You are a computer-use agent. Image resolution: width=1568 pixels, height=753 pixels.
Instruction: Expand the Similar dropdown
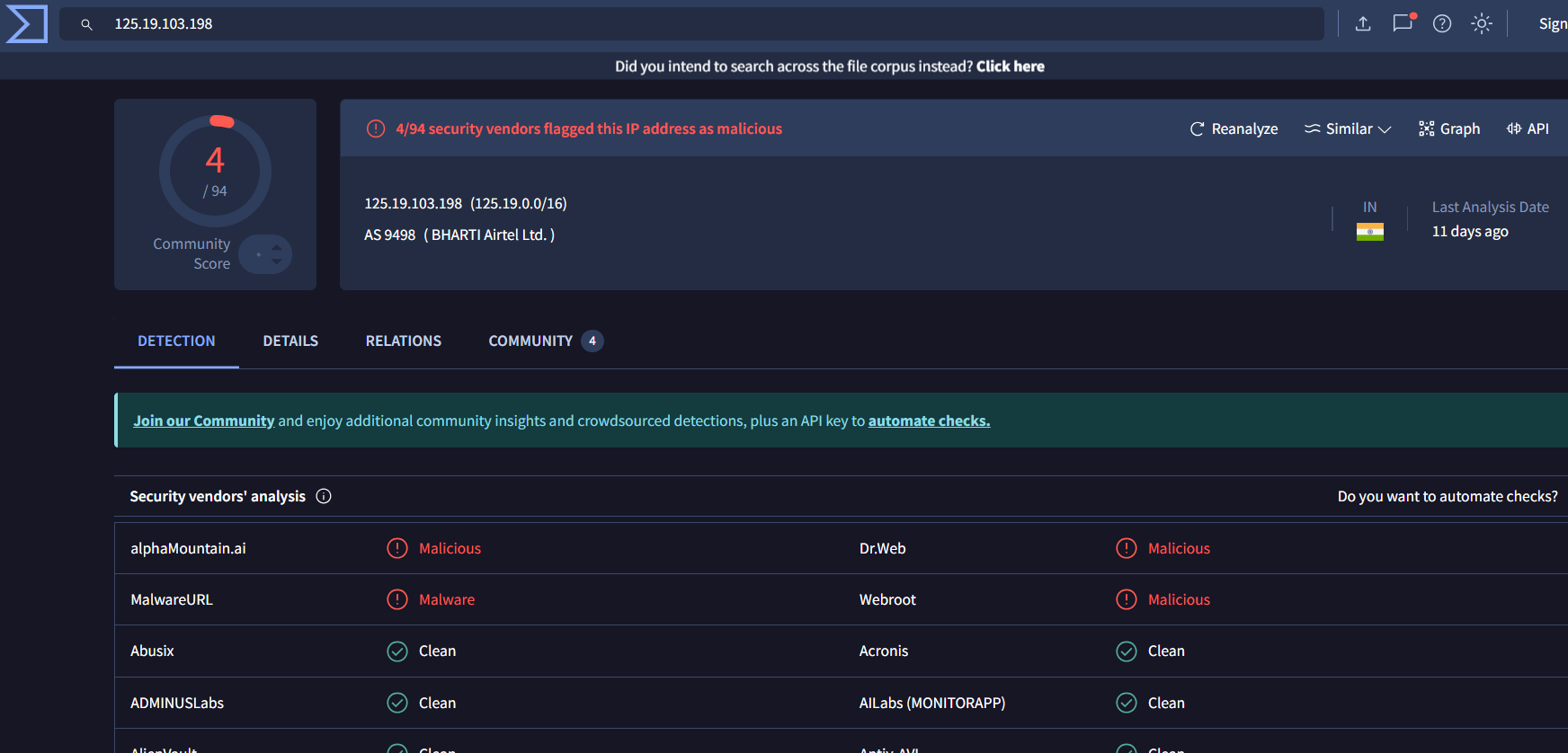(x=1348, y=128)
